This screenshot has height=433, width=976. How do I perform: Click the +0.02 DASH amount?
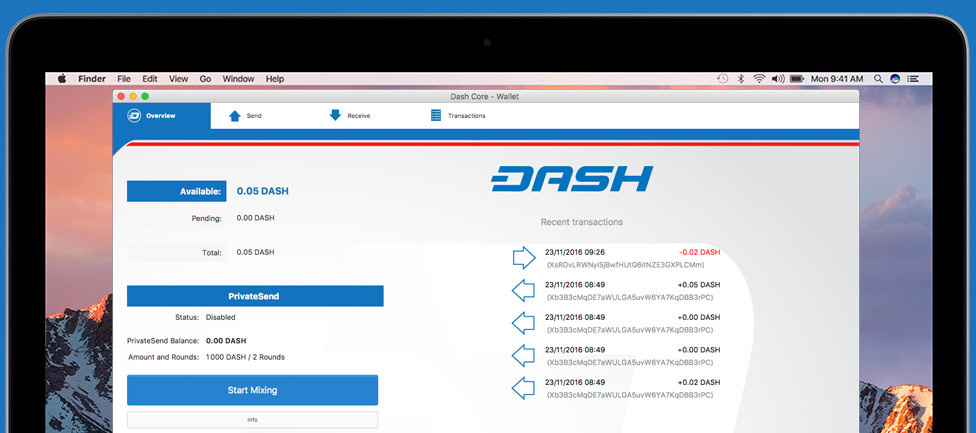pyautogui.click(x=699, y=383)
